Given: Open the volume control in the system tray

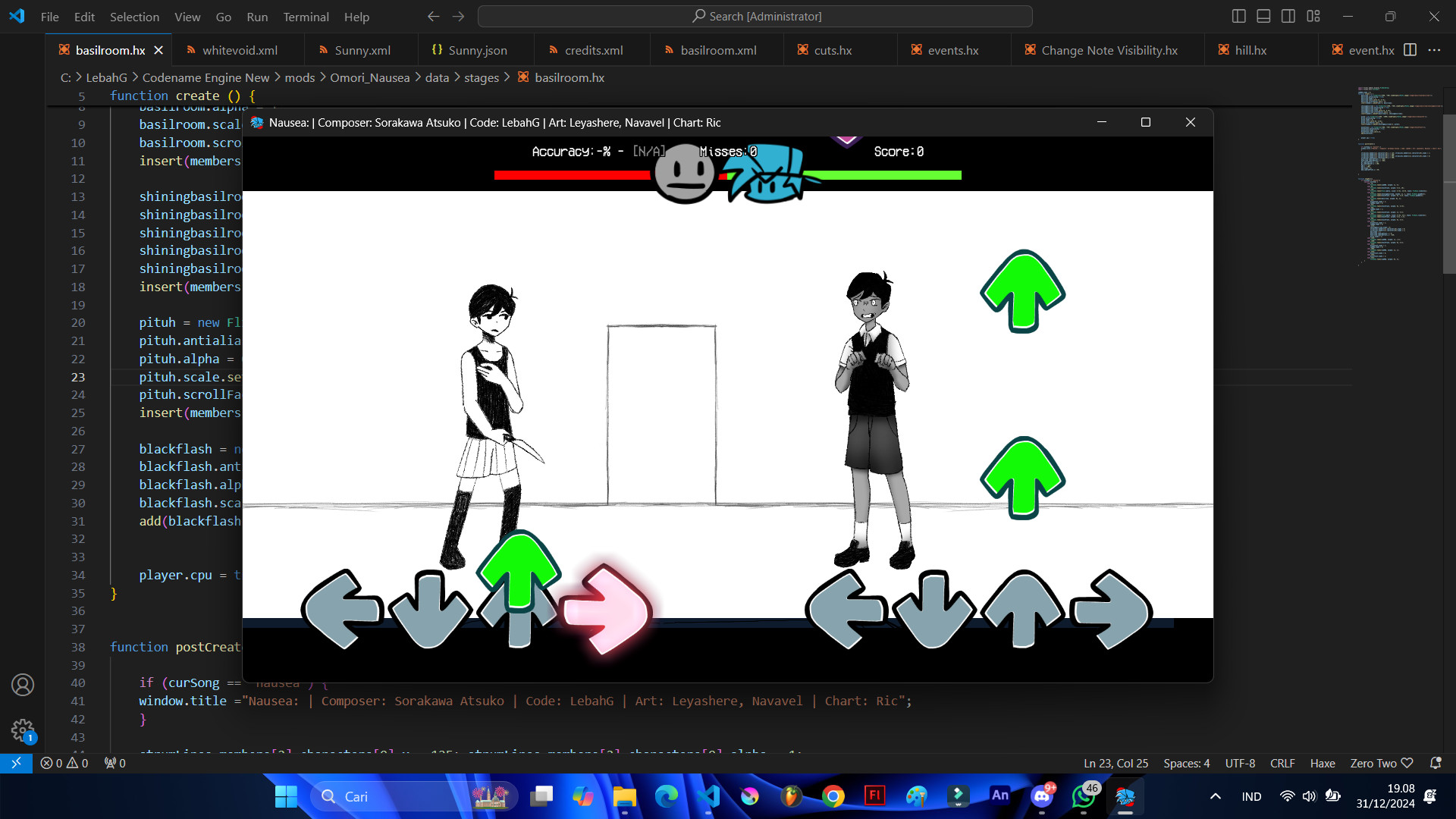Looking at the screenshot, I should (x=1309, y=796).
